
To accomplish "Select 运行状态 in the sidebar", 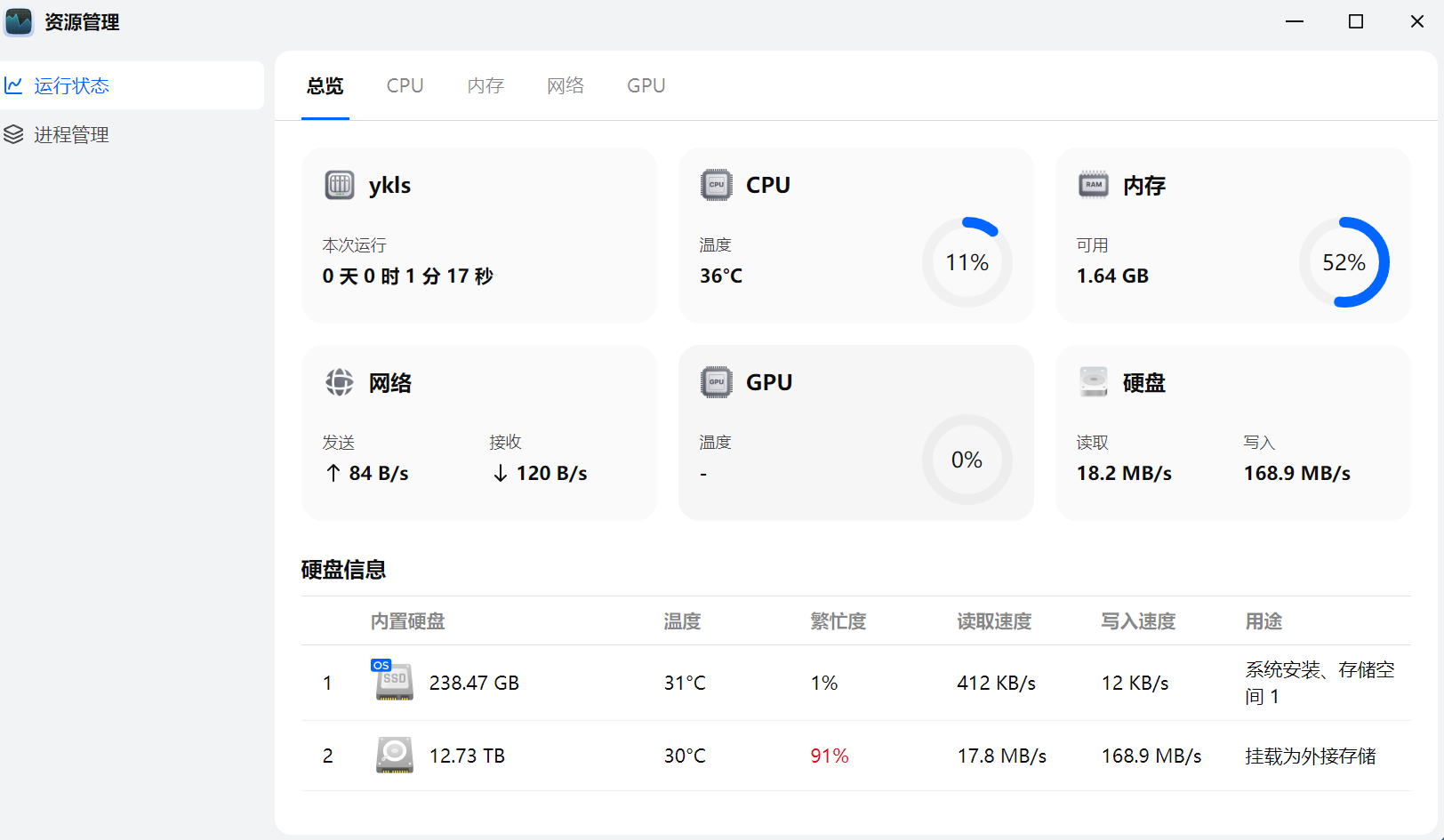I will [x=132, y=85].
